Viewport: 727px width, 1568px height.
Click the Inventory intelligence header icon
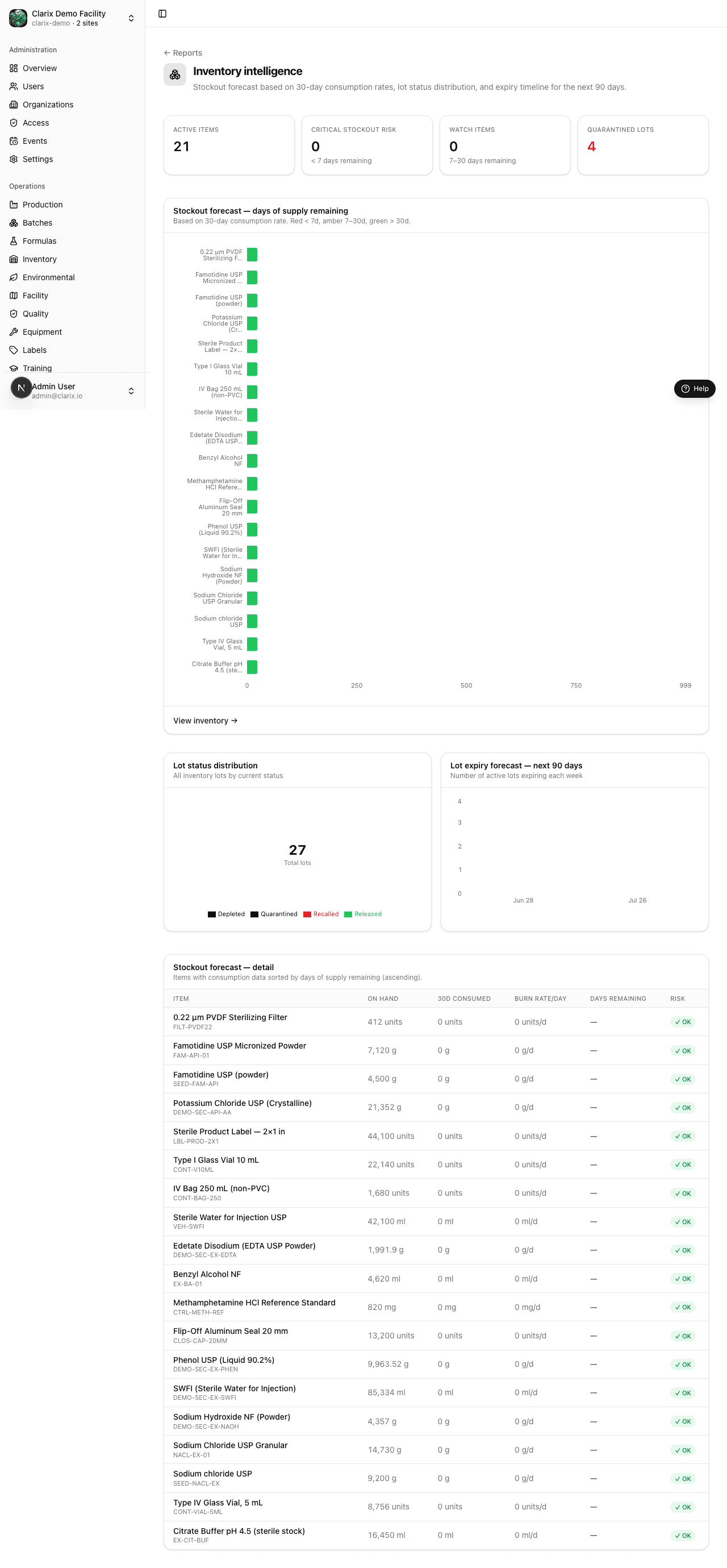(x=175, y=75)
